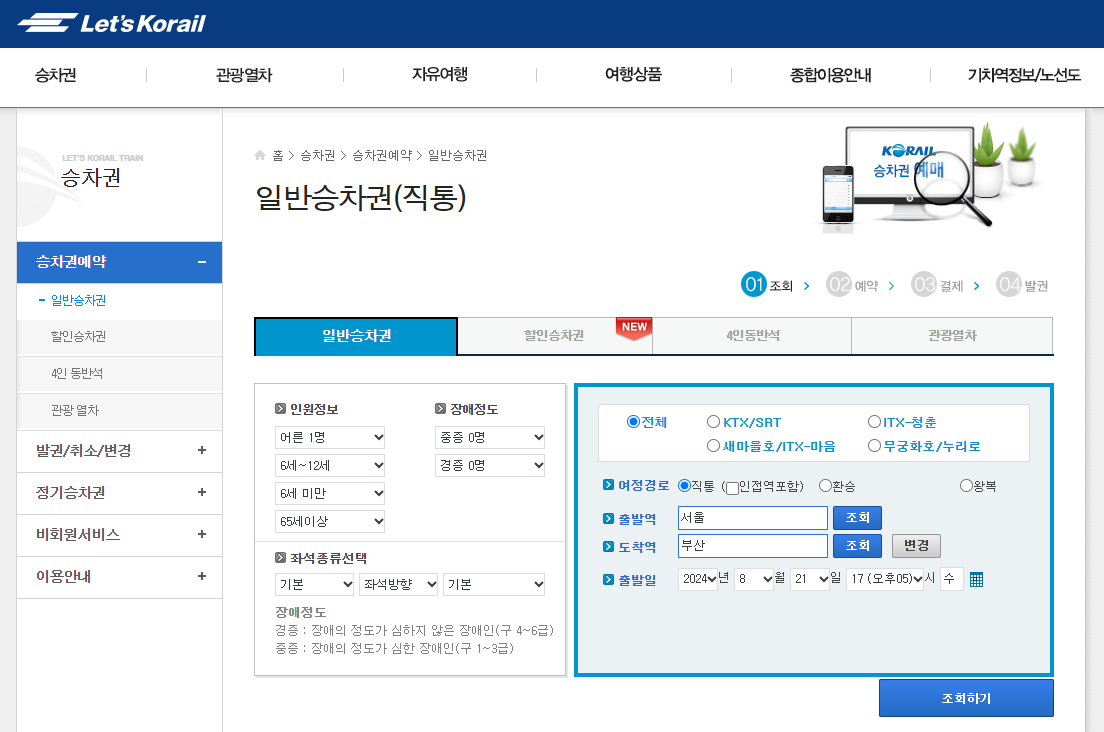Switch to 관광열차 tab

(x=952, y=336)
